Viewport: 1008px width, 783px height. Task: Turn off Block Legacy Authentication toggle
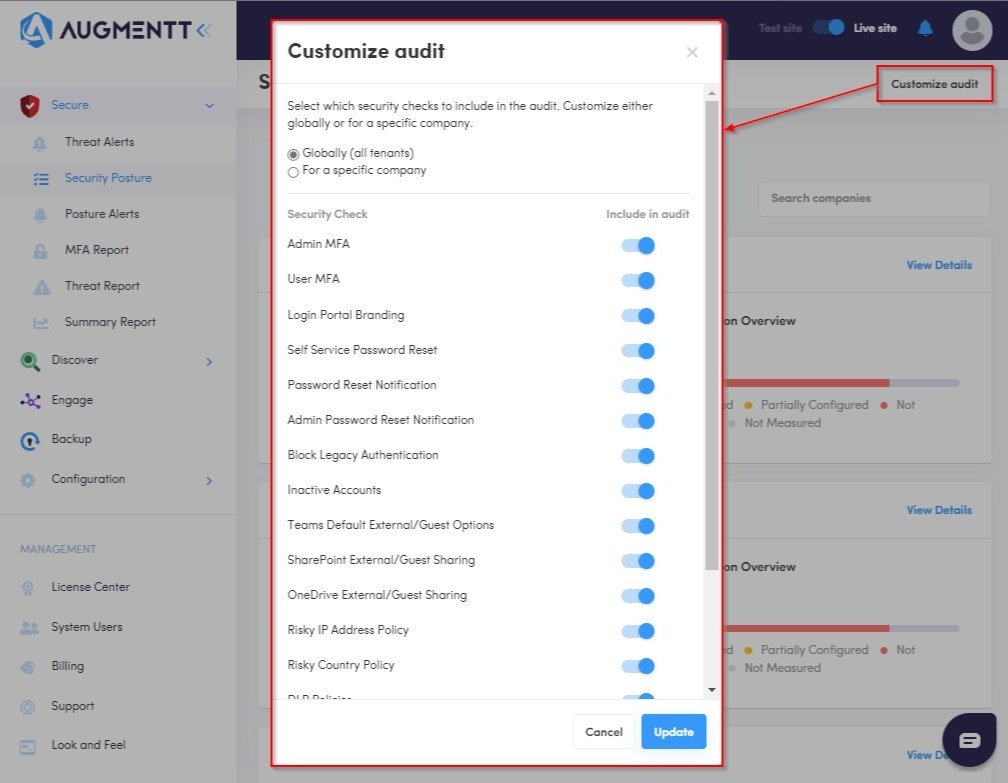(638, 456)
